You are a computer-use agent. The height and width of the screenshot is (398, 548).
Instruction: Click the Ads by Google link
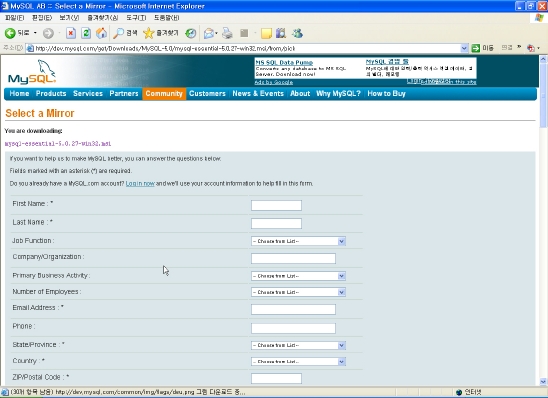(x=274, y=82)
